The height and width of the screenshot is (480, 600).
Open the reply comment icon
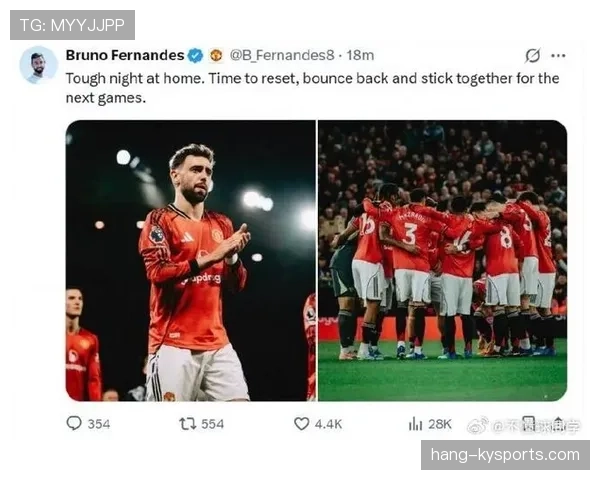click(74, 423)
